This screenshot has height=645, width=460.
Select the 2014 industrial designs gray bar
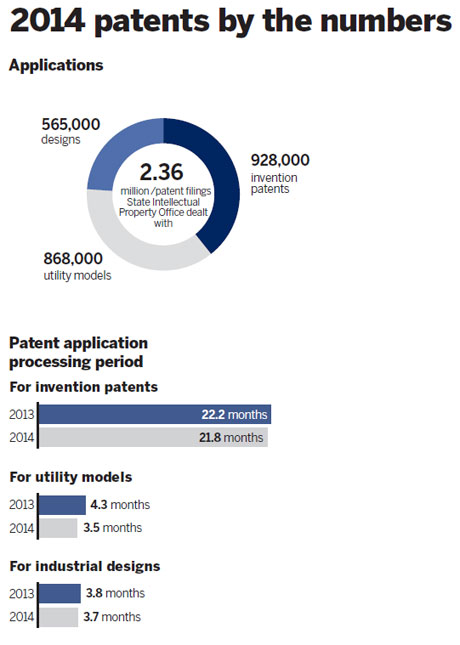point(58,617)
